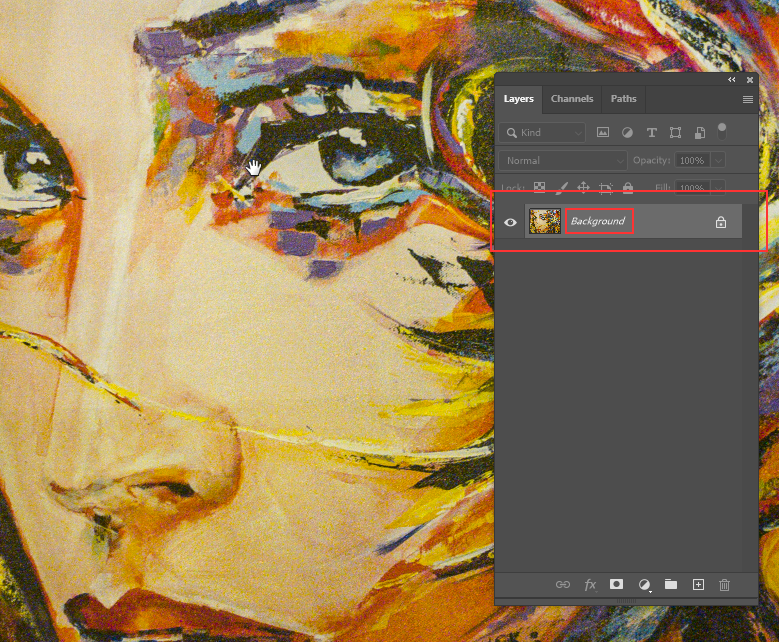Collapse the panel with double-arrow icon

coord(732,80)
